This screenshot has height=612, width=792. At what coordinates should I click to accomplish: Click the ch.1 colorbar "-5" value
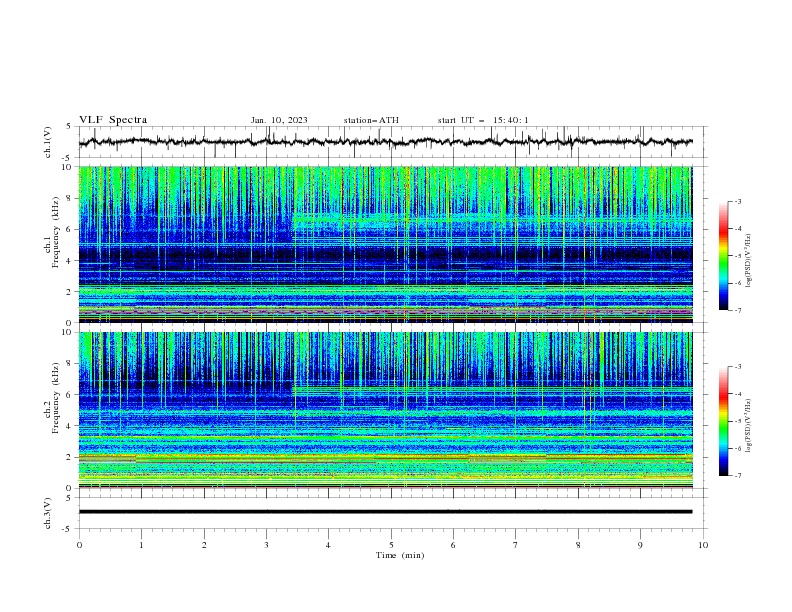(738, 256)
